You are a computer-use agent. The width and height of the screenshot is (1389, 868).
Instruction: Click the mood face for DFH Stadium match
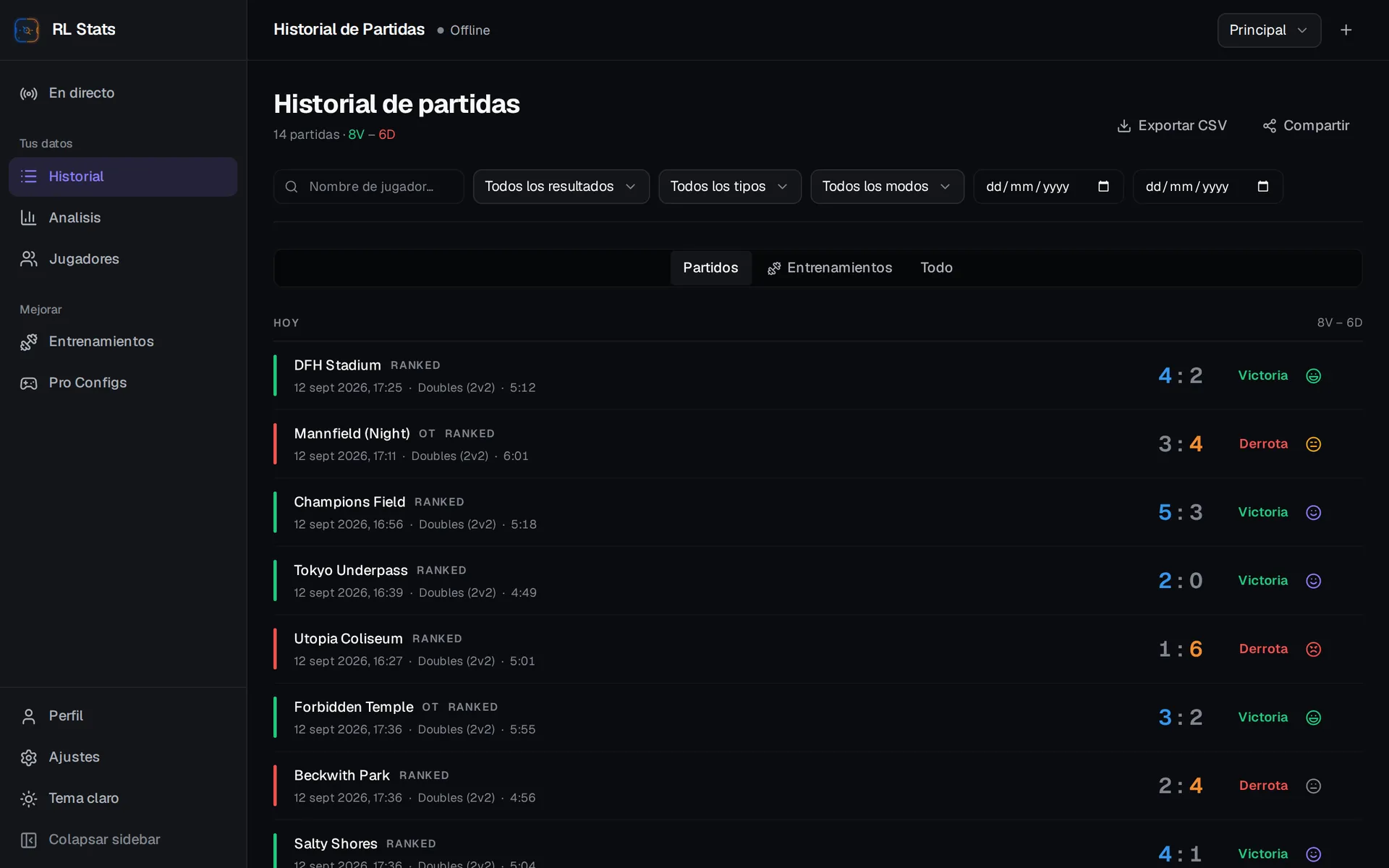pos(1313,376)
